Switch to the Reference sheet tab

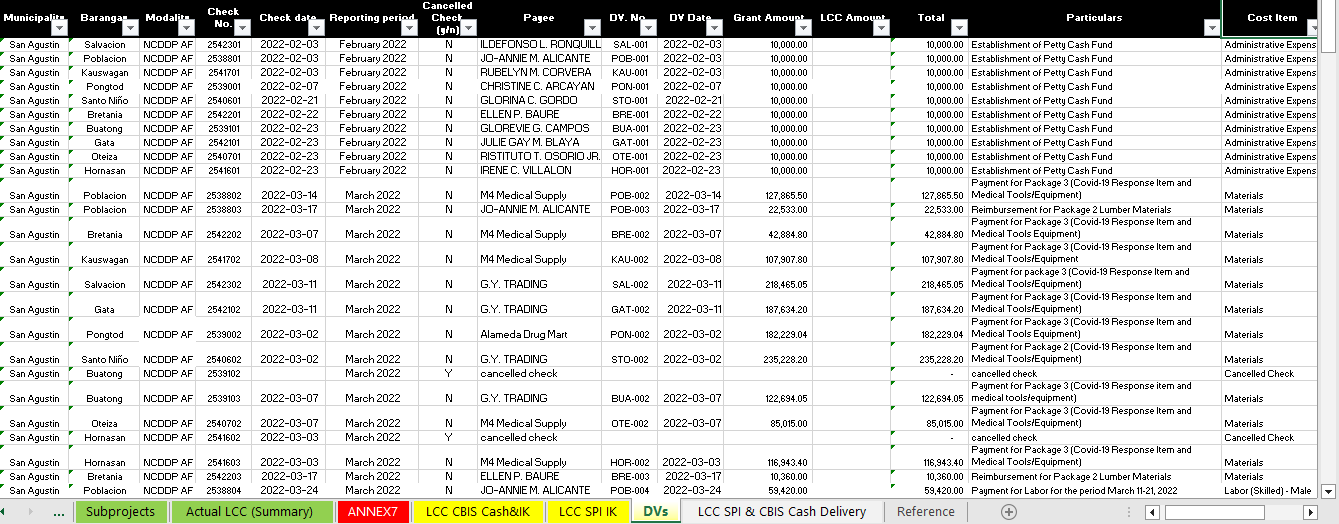coord(926,512)
